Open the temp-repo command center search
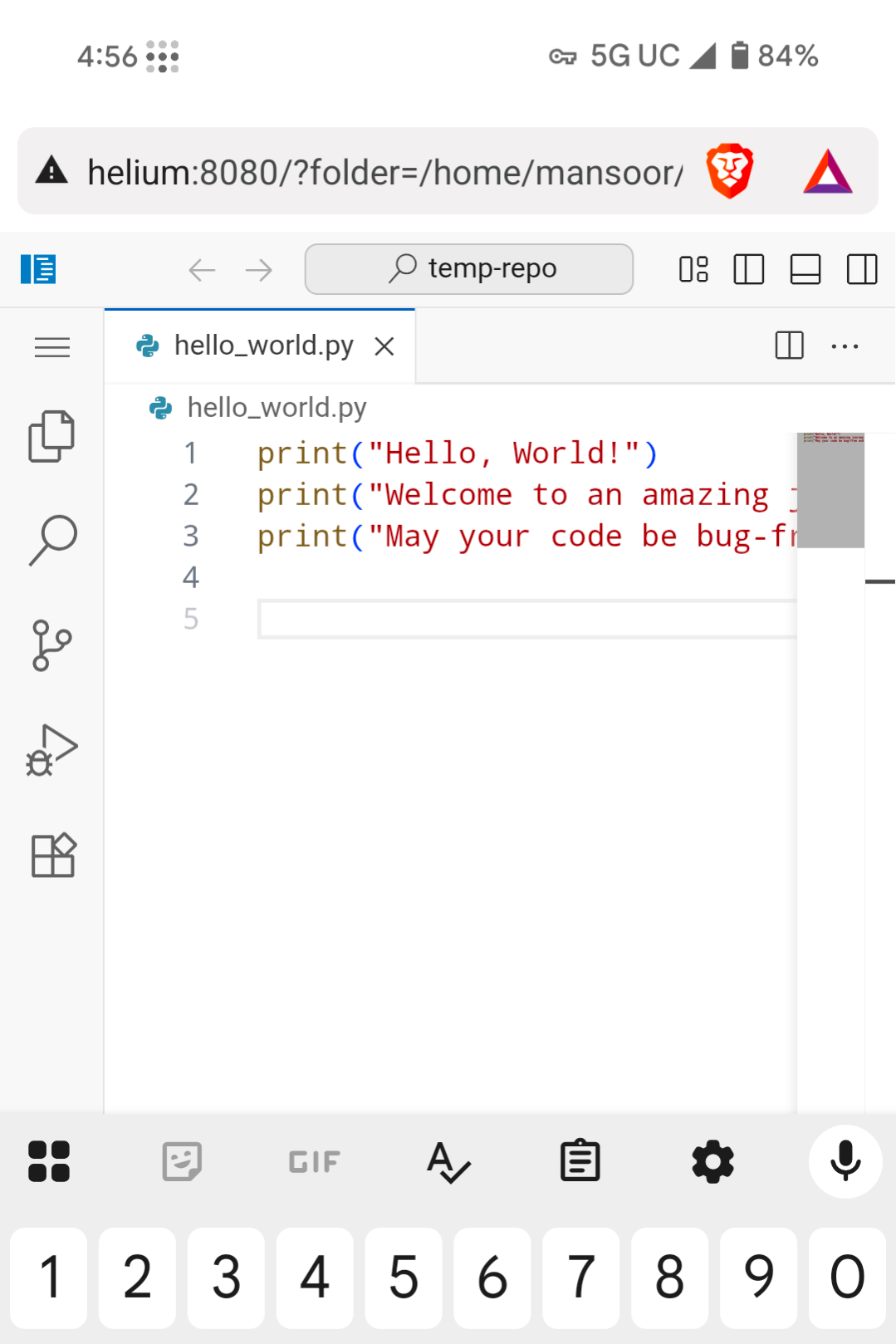Screen dimensions: 896x1344 pyautogui.click(x=468, y=269)
